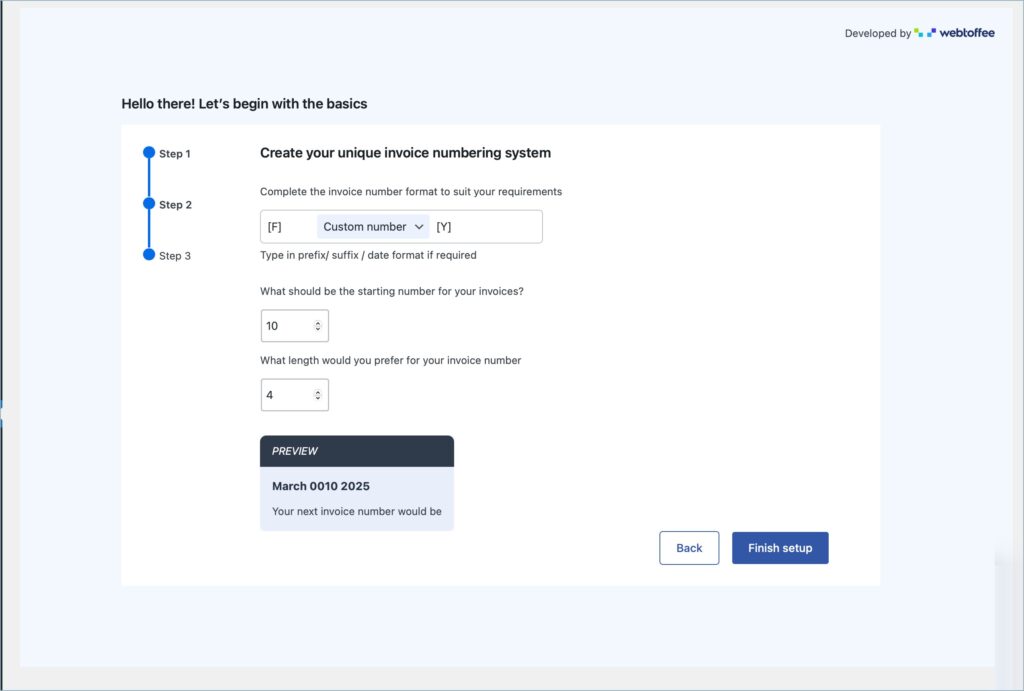The width and height of the screenshot is (1024, 691).
Task: Select Step 3 in the progress tracker
Action: click(x=167, y=255)
